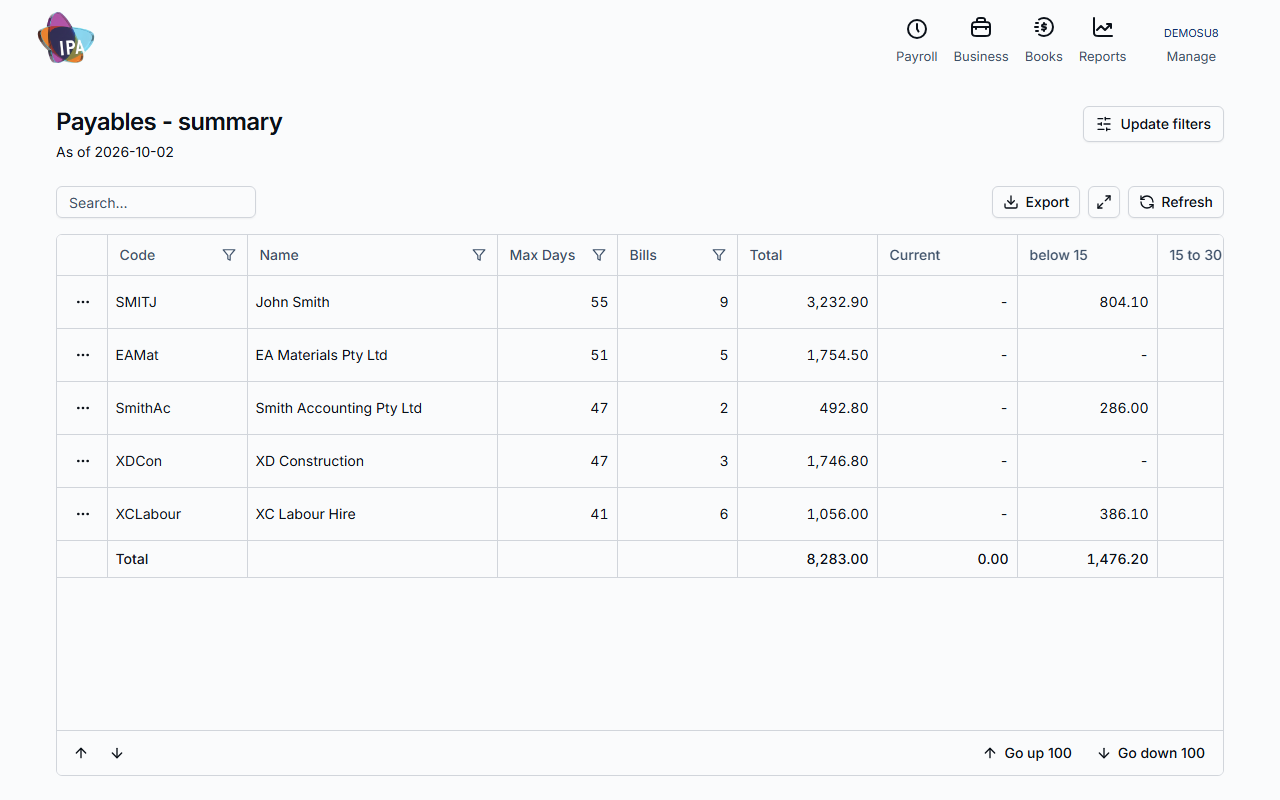This screenshot has height=800, width=1280.
Task: Open the Max Days column filter
Action: click(599, 255)
